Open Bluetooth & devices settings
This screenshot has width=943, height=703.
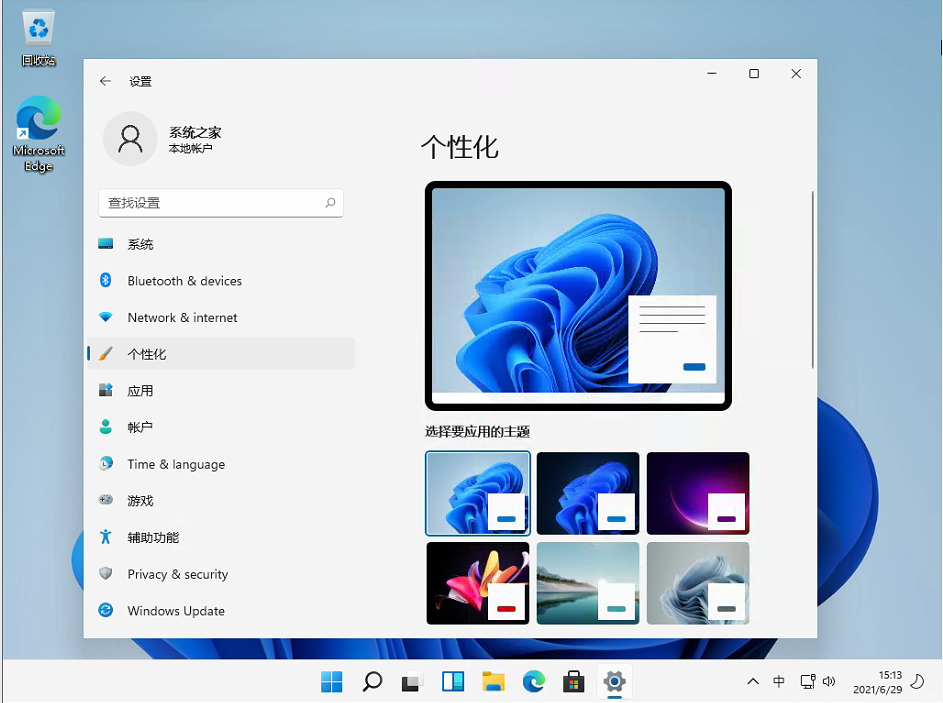183,281
